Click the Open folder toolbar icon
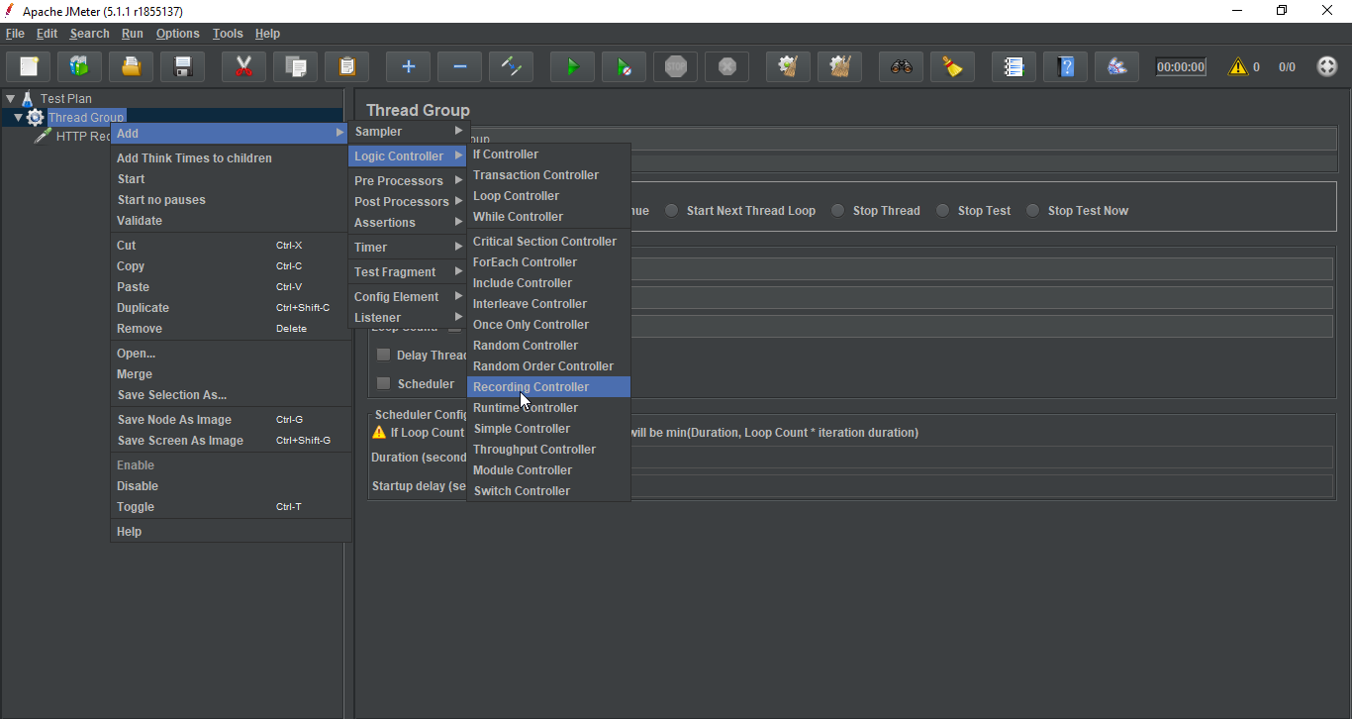Viewport: 1352px width, 719px height. (131, 67)
